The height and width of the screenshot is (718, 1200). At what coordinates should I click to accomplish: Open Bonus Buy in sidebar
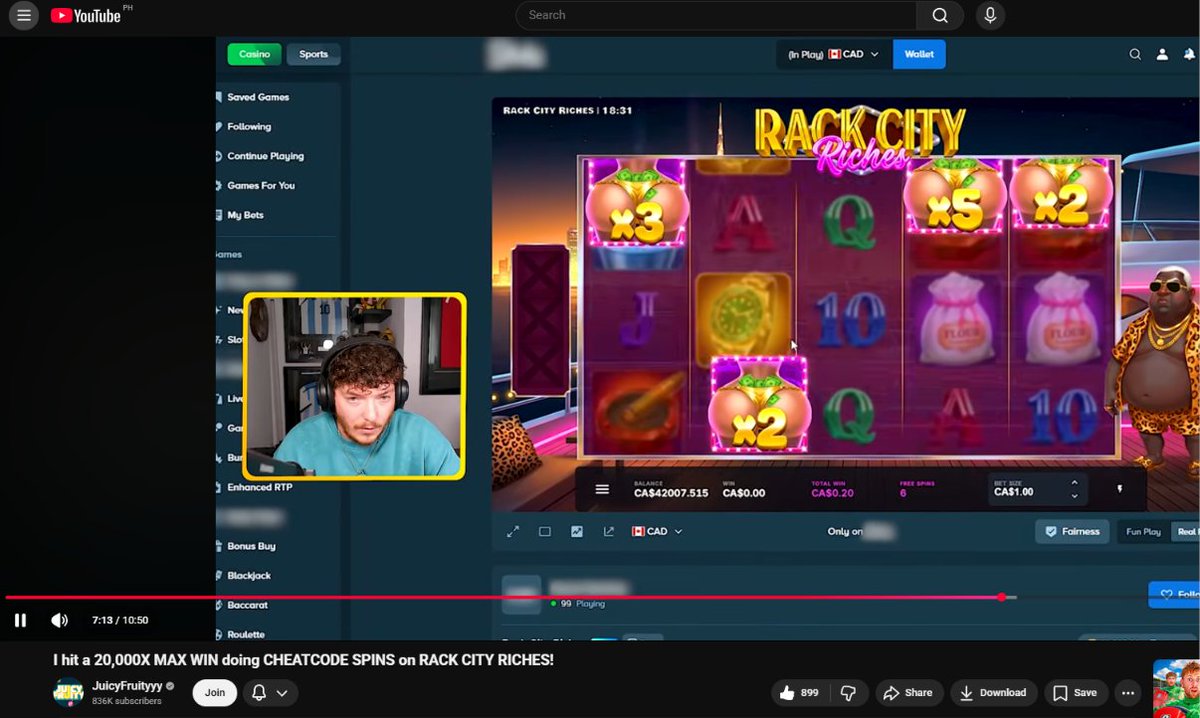point(251,546)
